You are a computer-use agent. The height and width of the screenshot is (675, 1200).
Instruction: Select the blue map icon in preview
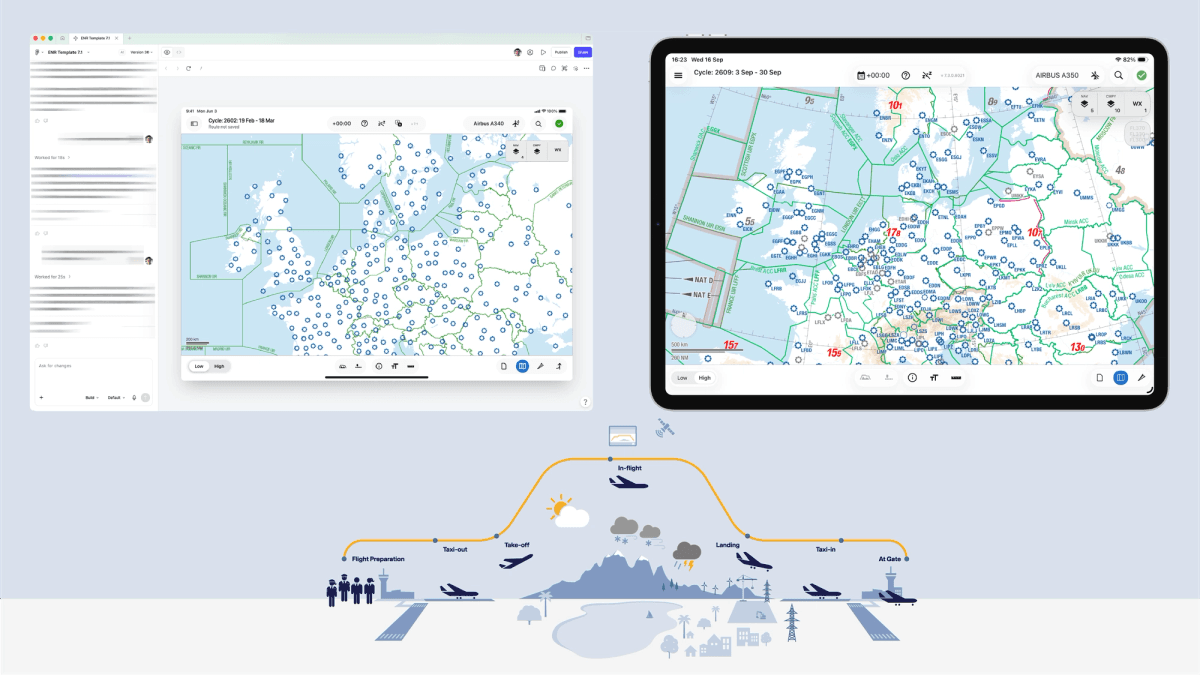click(x=522, y=366)
